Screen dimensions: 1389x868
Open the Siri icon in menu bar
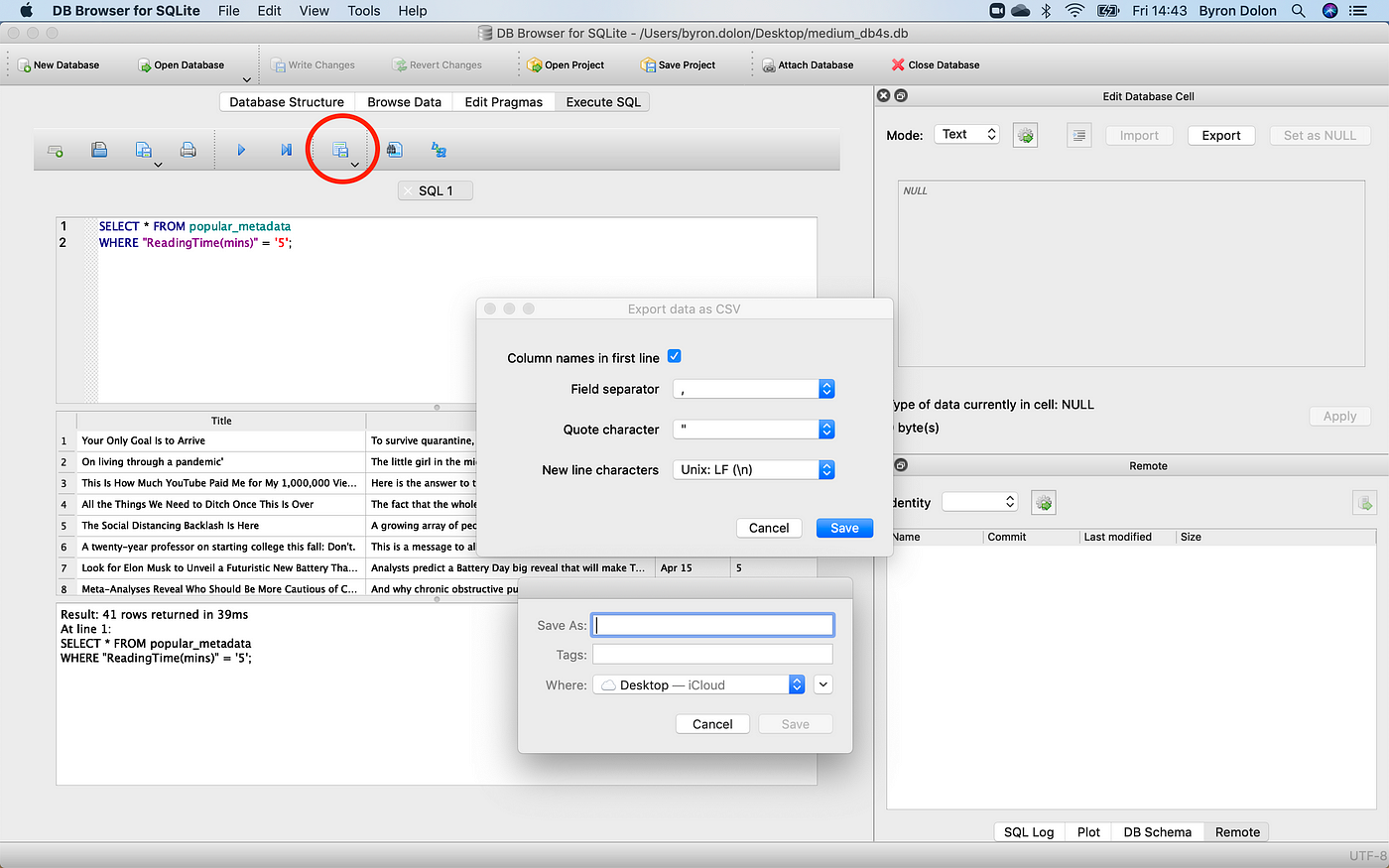[x=1330, y=11]
